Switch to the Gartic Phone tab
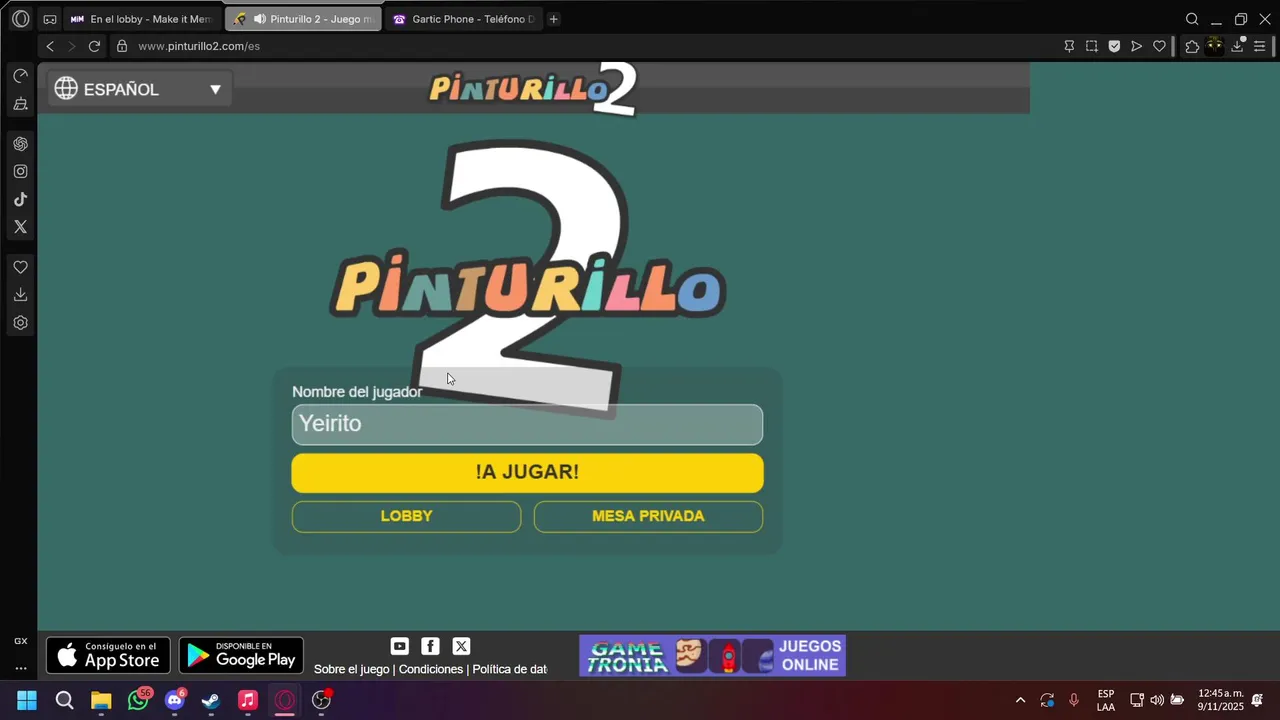Viewport: 1280px width, 720px height. click(464, 19)
